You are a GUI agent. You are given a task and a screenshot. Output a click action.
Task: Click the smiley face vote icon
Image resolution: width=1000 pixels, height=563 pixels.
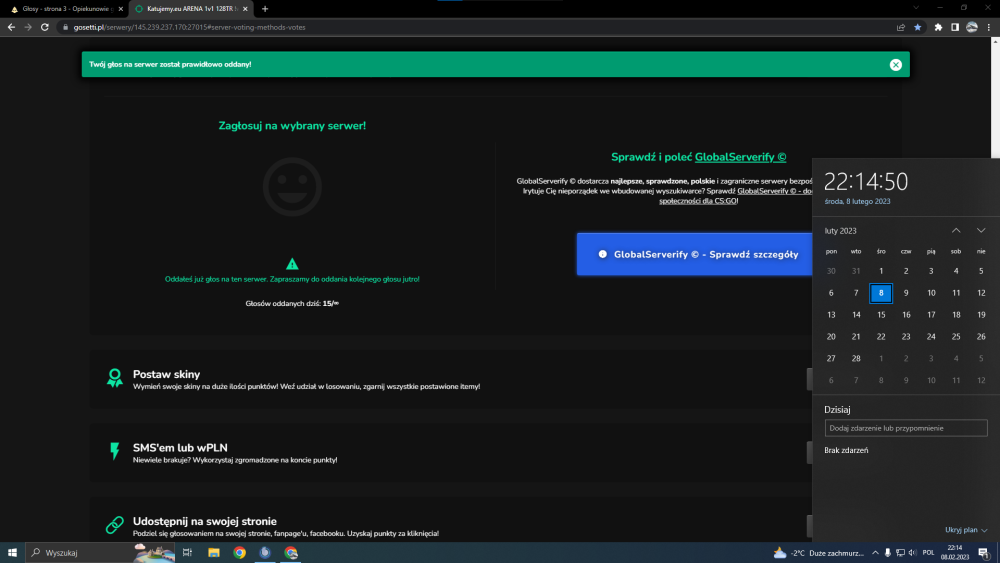click(292, 187)
